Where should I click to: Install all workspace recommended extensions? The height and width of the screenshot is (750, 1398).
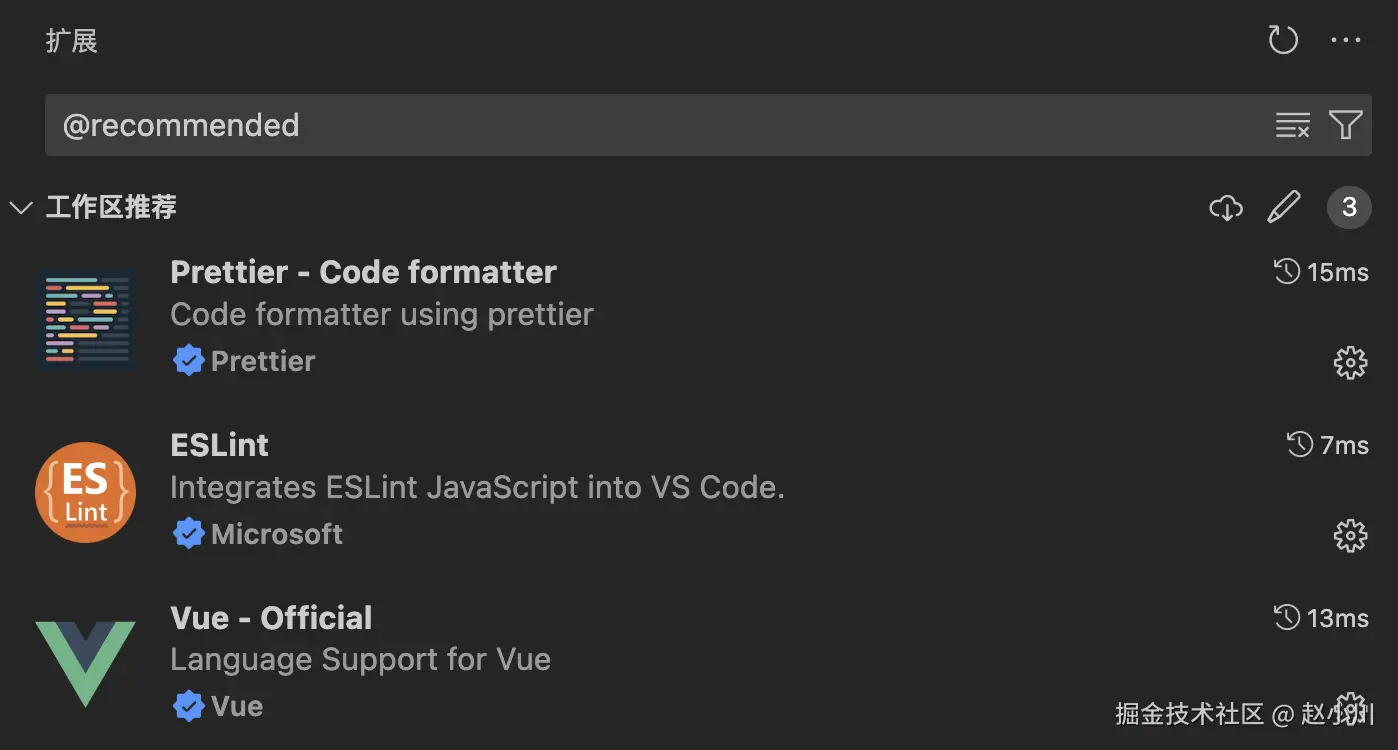[x=1226, y=207]
